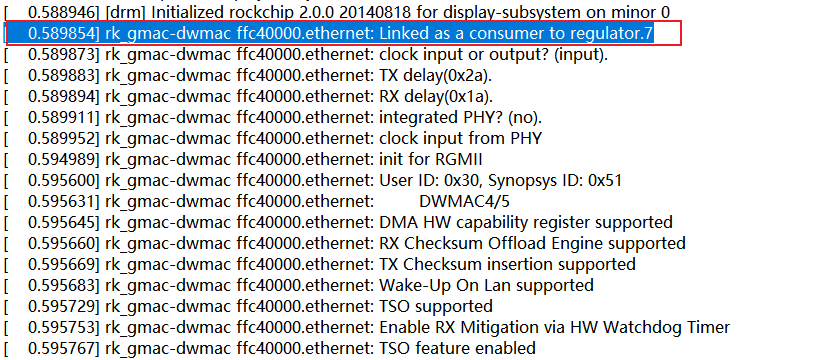Select the 'TSO feature enabled' log line
This screenshot has width=829, height=360.
270,348
